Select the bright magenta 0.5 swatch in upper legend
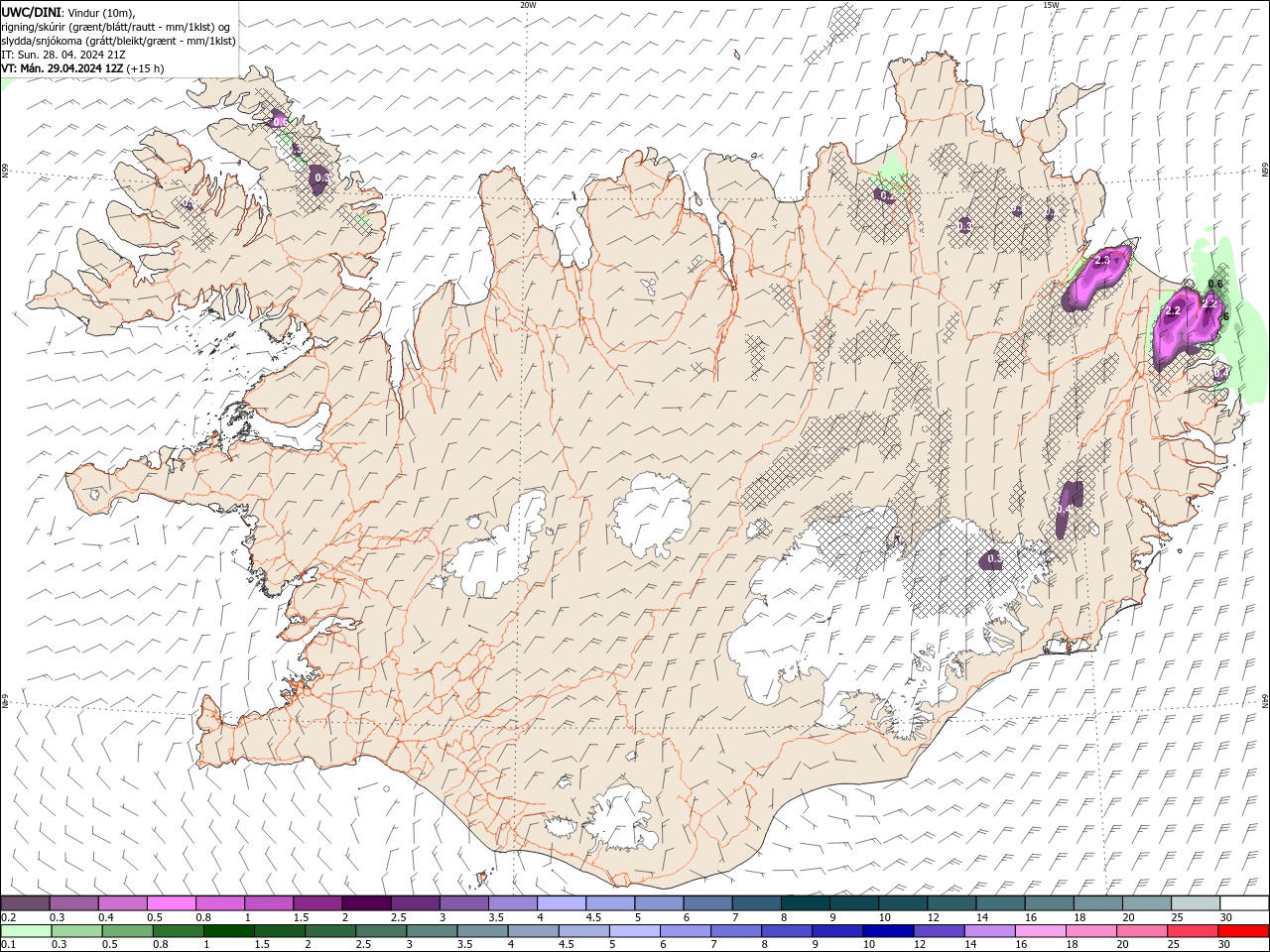 point(171,902)
